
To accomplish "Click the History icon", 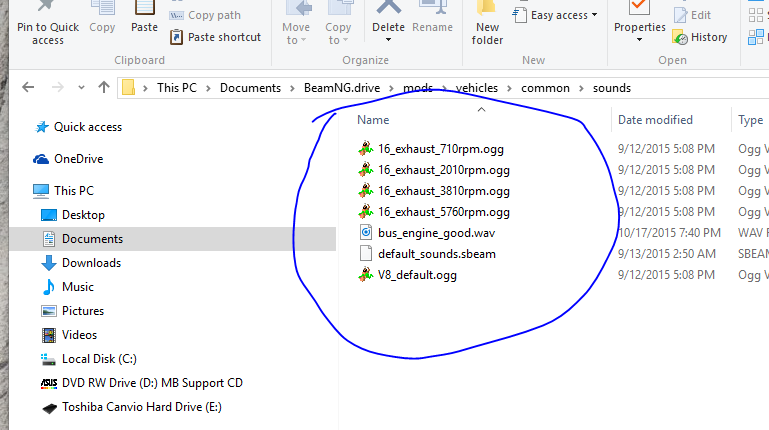I will [680, 37].
